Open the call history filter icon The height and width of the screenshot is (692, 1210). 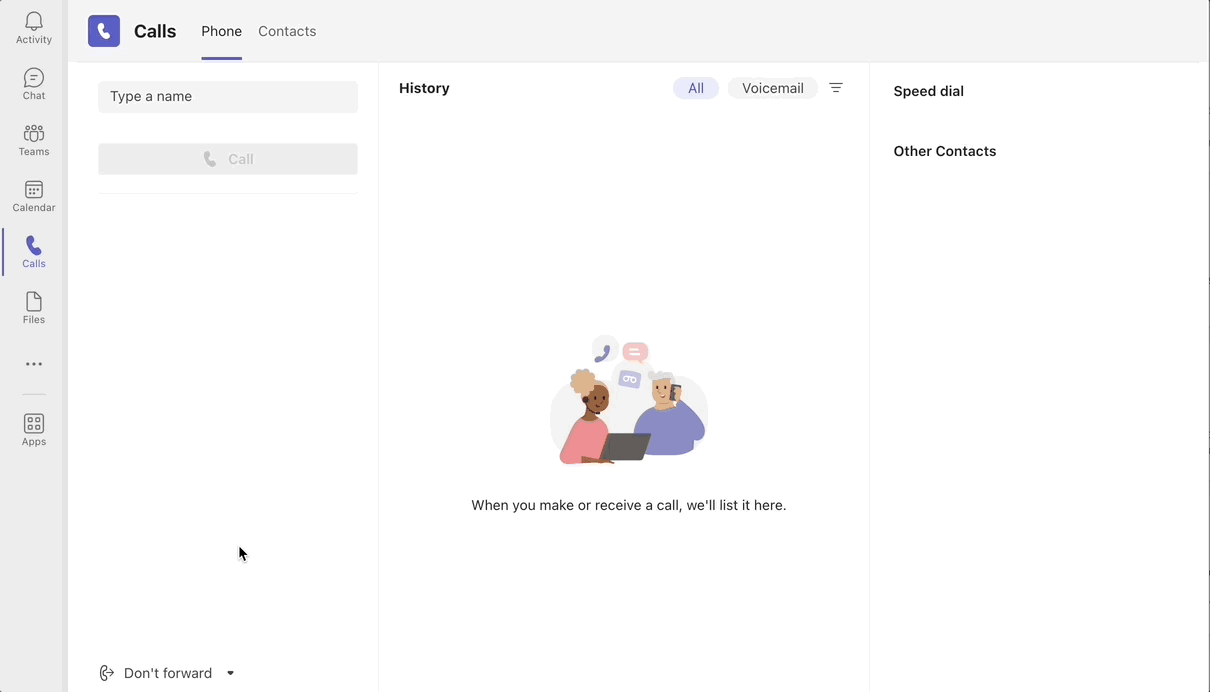click(836, 88)
